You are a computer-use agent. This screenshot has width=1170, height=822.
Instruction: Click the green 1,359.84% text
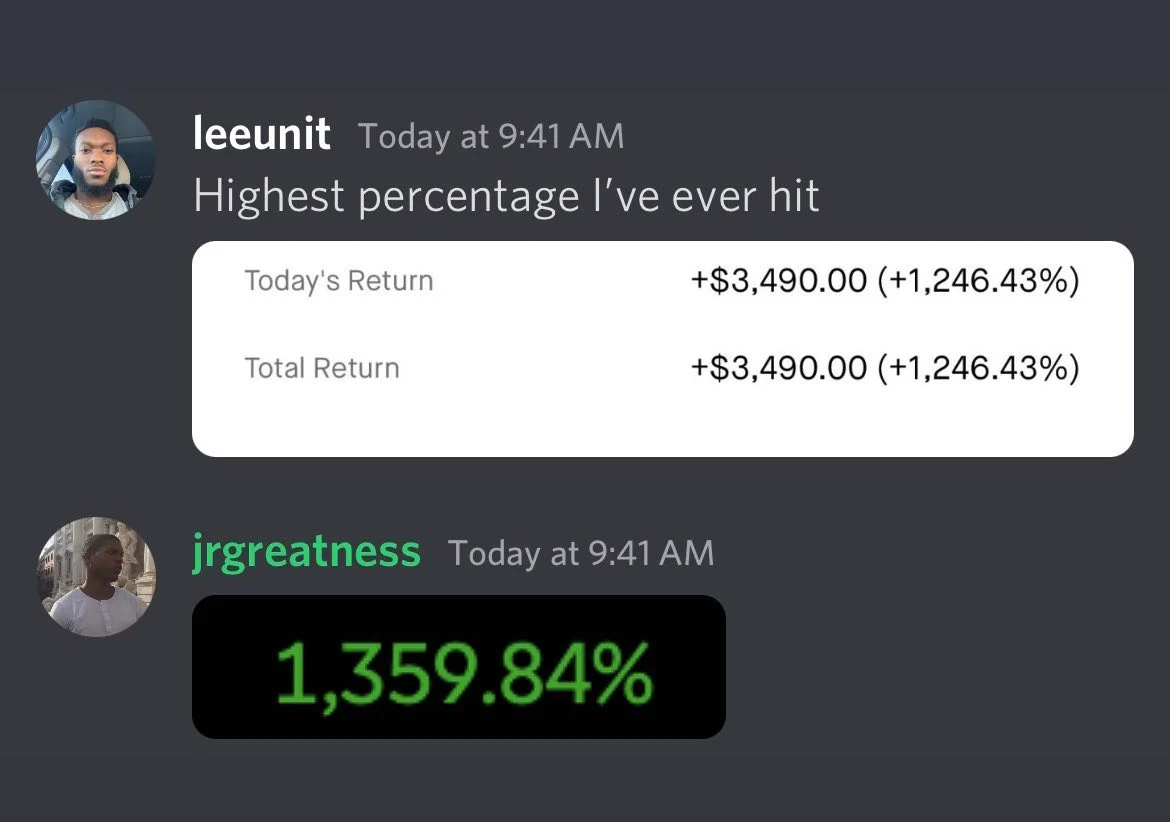464,675
